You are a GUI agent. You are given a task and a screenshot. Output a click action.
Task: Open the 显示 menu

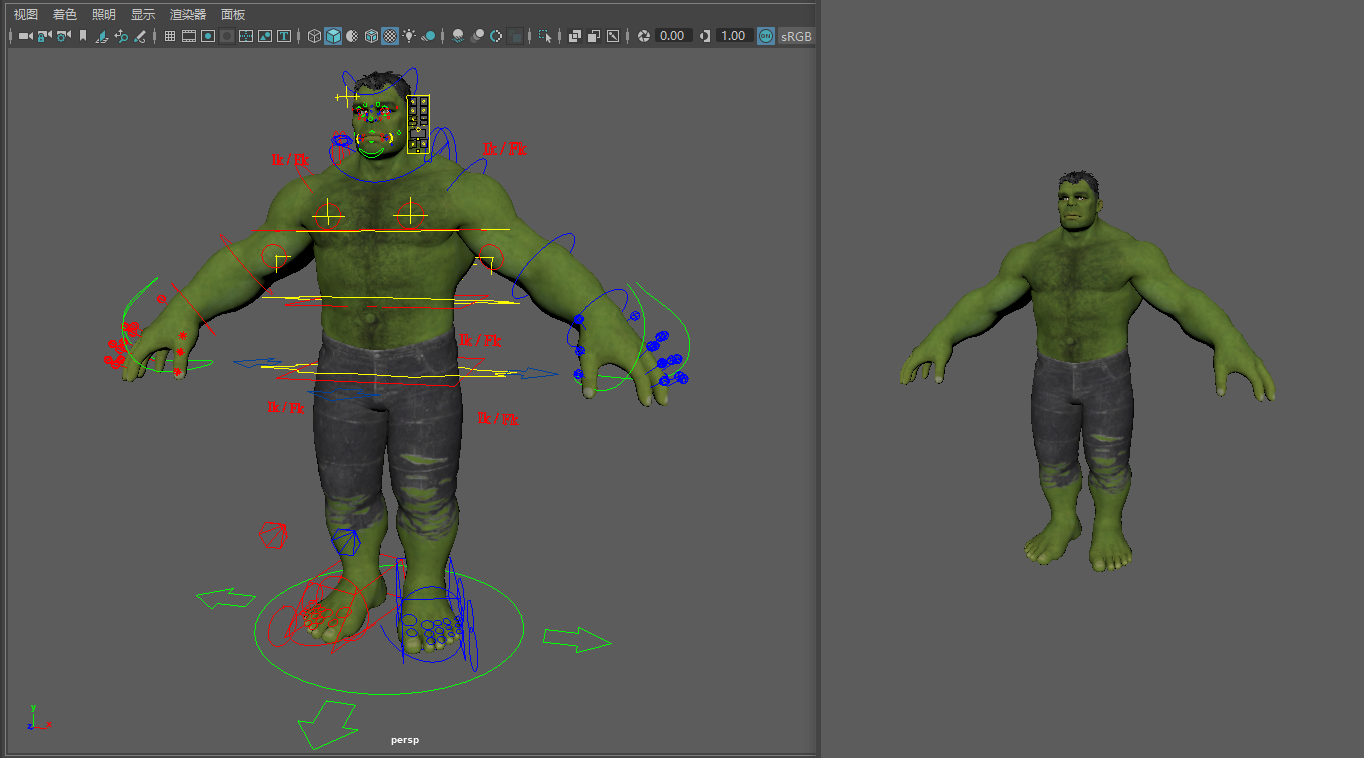(x=142, y=14)
